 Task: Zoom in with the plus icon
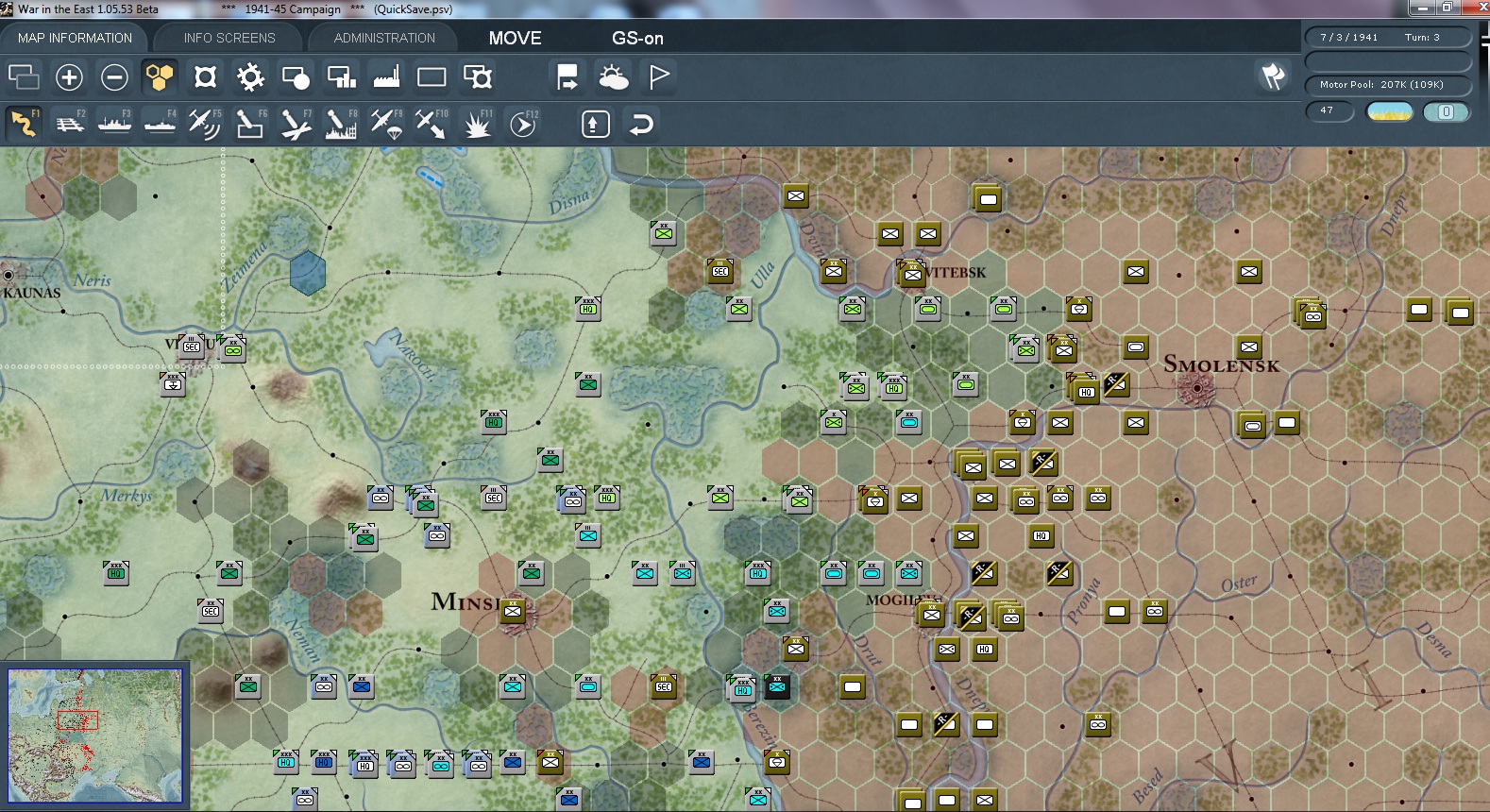pos(69,77)
